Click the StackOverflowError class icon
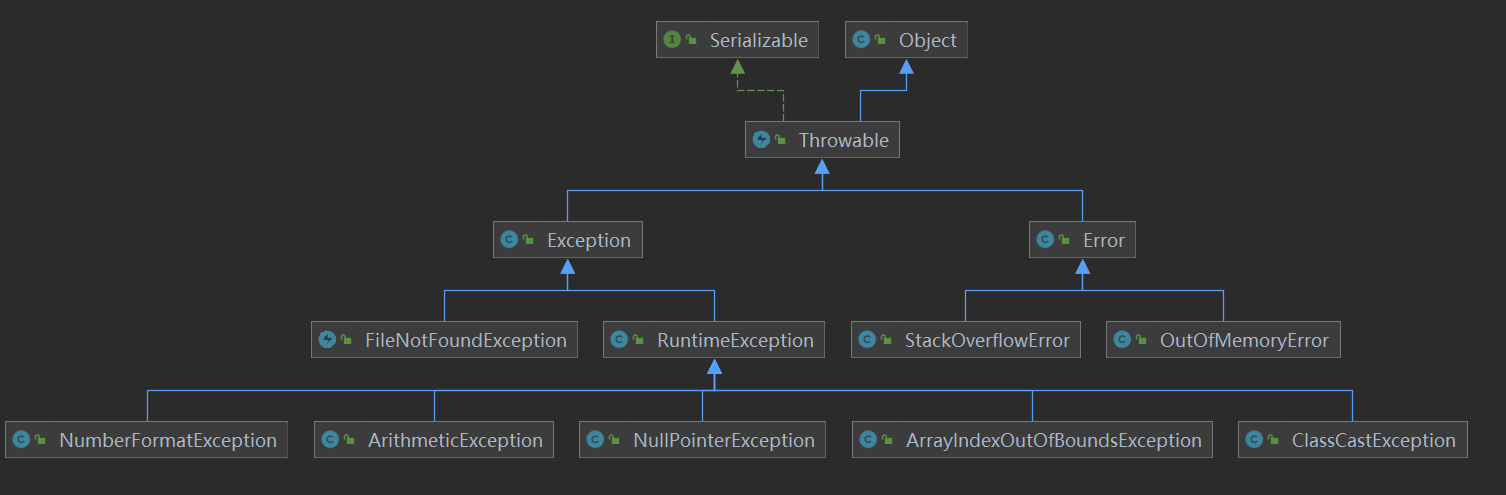 click(x=867, y=340)
